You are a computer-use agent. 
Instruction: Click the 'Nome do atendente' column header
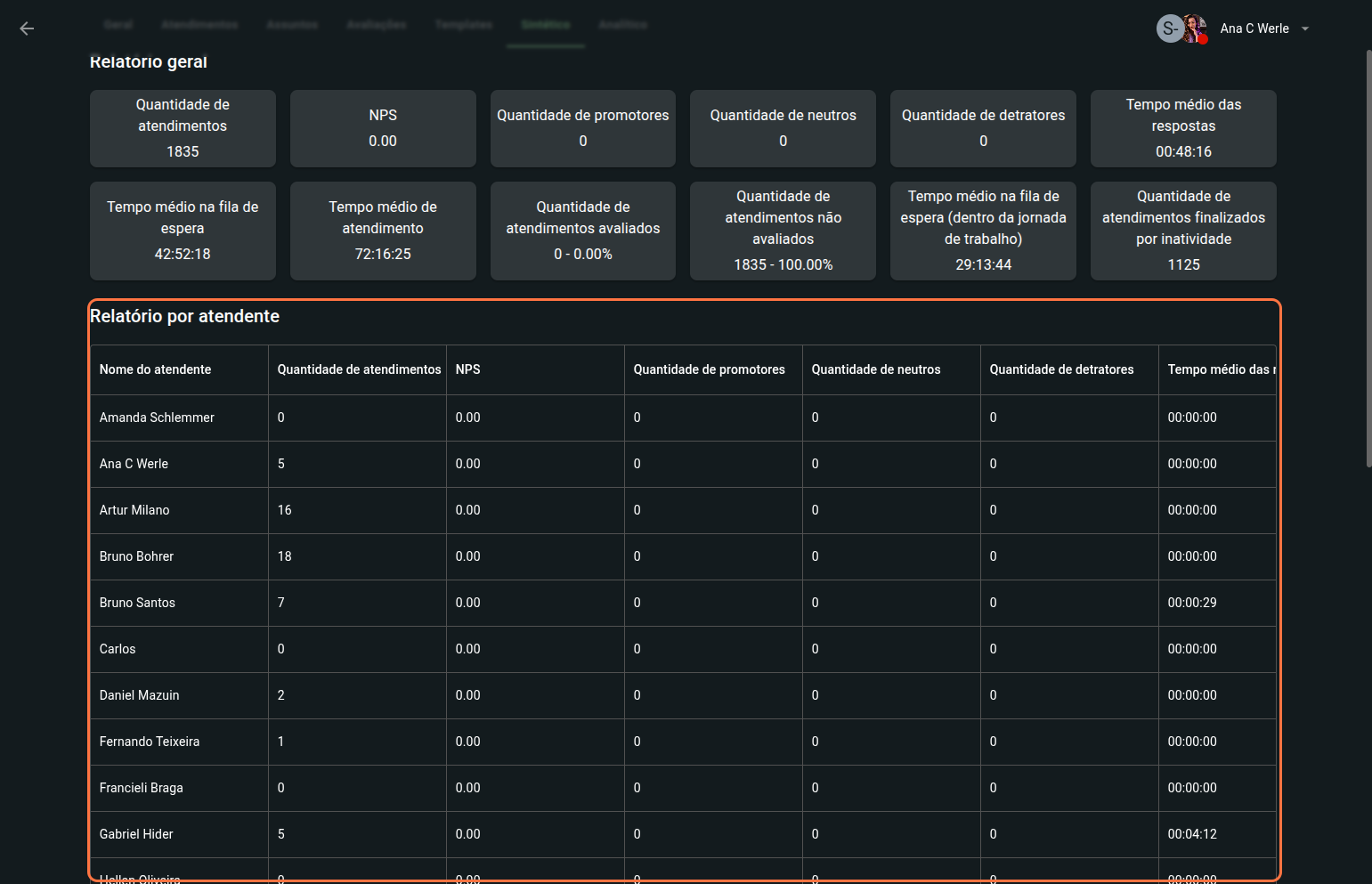click(x=156, y=369)
